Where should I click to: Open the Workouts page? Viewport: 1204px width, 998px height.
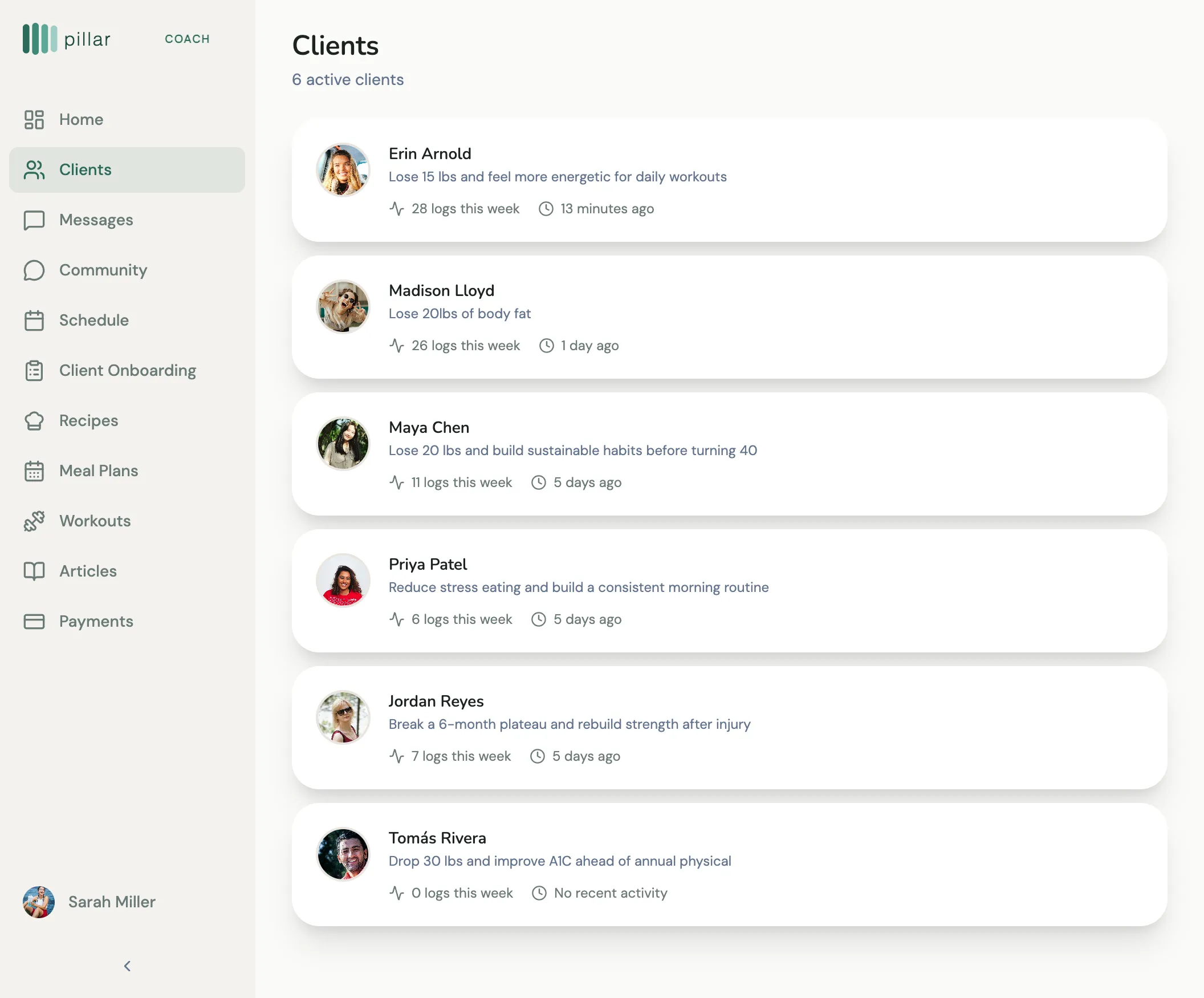pyautogui.click(x=127, y=521)
